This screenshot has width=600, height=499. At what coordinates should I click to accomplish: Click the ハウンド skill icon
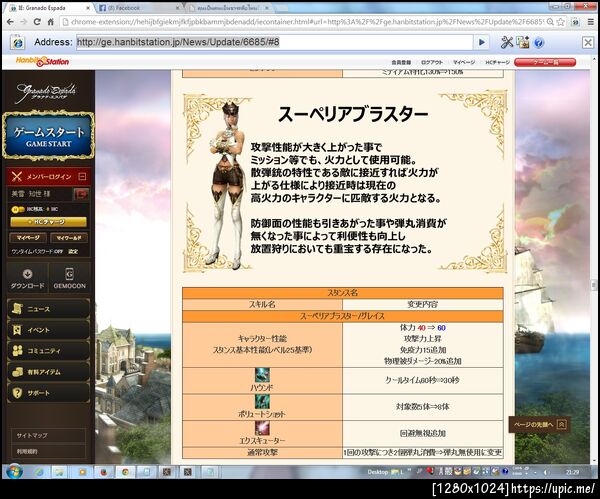pyautogui.click(x=262, y=375)
